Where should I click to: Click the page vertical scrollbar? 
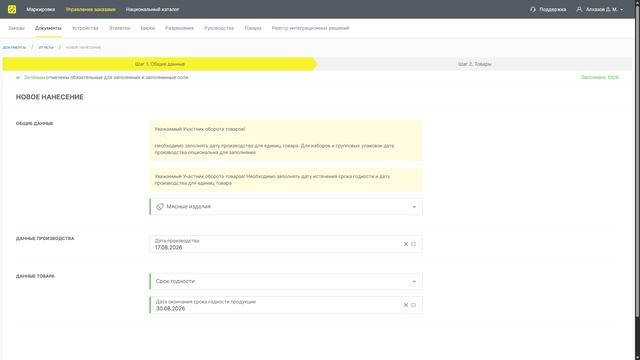click(x=637, y=163)
